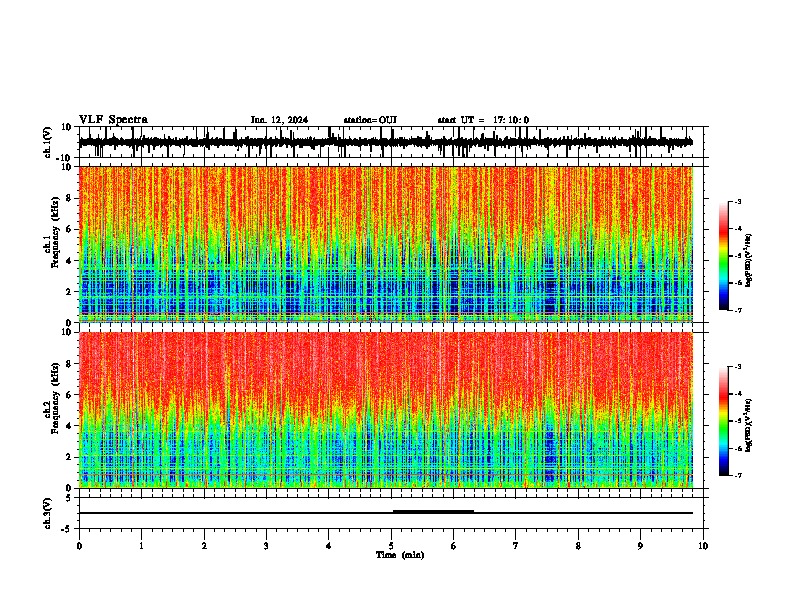
Task: Click the "-3" tick on ch.1 colorbar
Action: pos(738,201)
